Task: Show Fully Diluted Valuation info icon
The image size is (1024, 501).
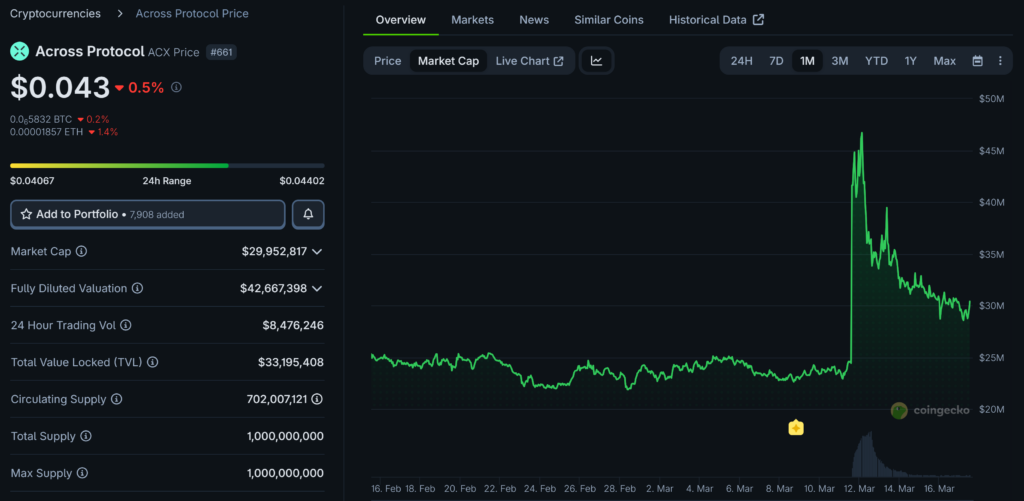Action: [x=138, y=288]
